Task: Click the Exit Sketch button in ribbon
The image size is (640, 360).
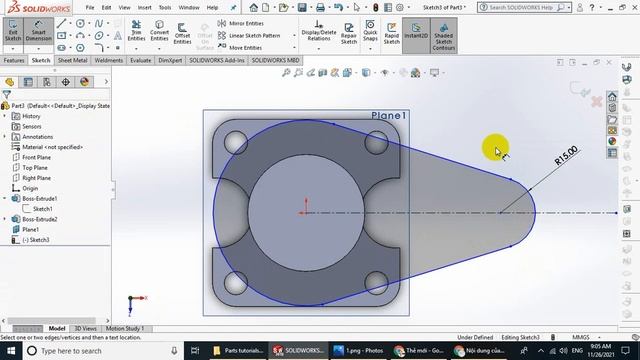Action: tap(13, 31)
